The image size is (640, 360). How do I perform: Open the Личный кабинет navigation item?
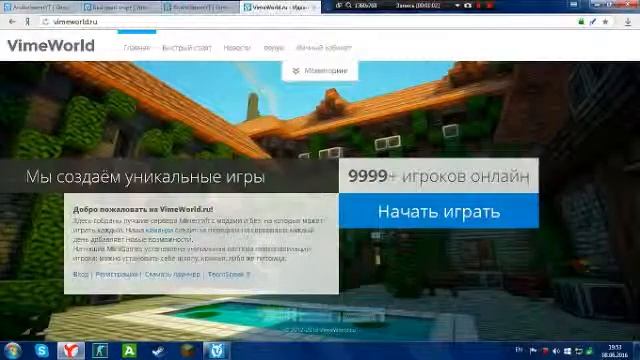324,48
